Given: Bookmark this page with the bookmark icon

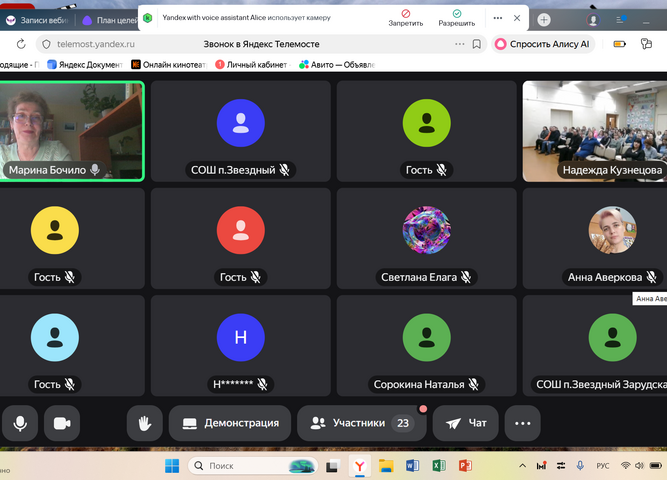Looking at the screenshot, I should click(477, 44).
